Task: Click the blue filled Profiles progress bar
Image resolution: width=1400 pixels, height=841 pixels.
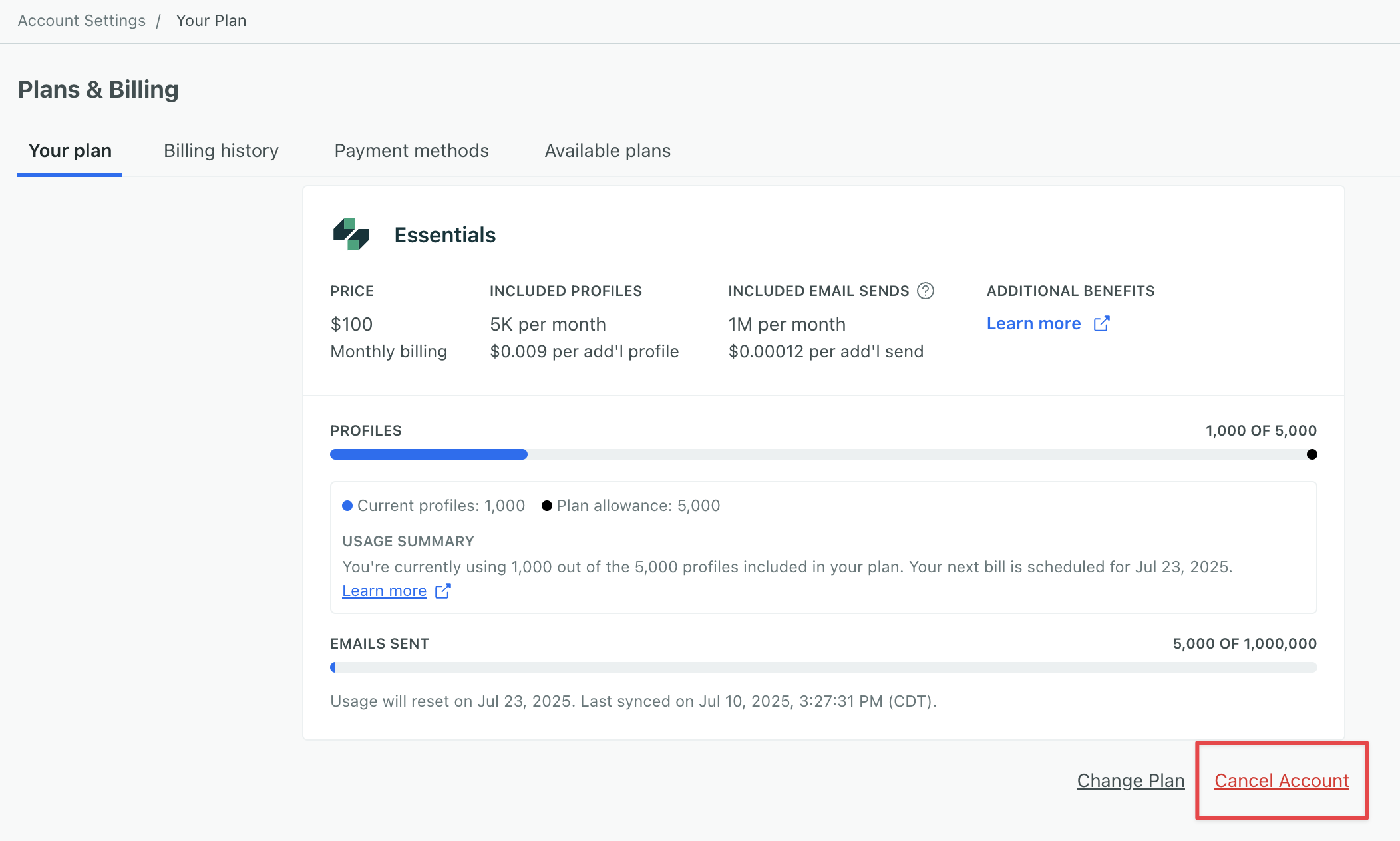Action: (429, 454)
